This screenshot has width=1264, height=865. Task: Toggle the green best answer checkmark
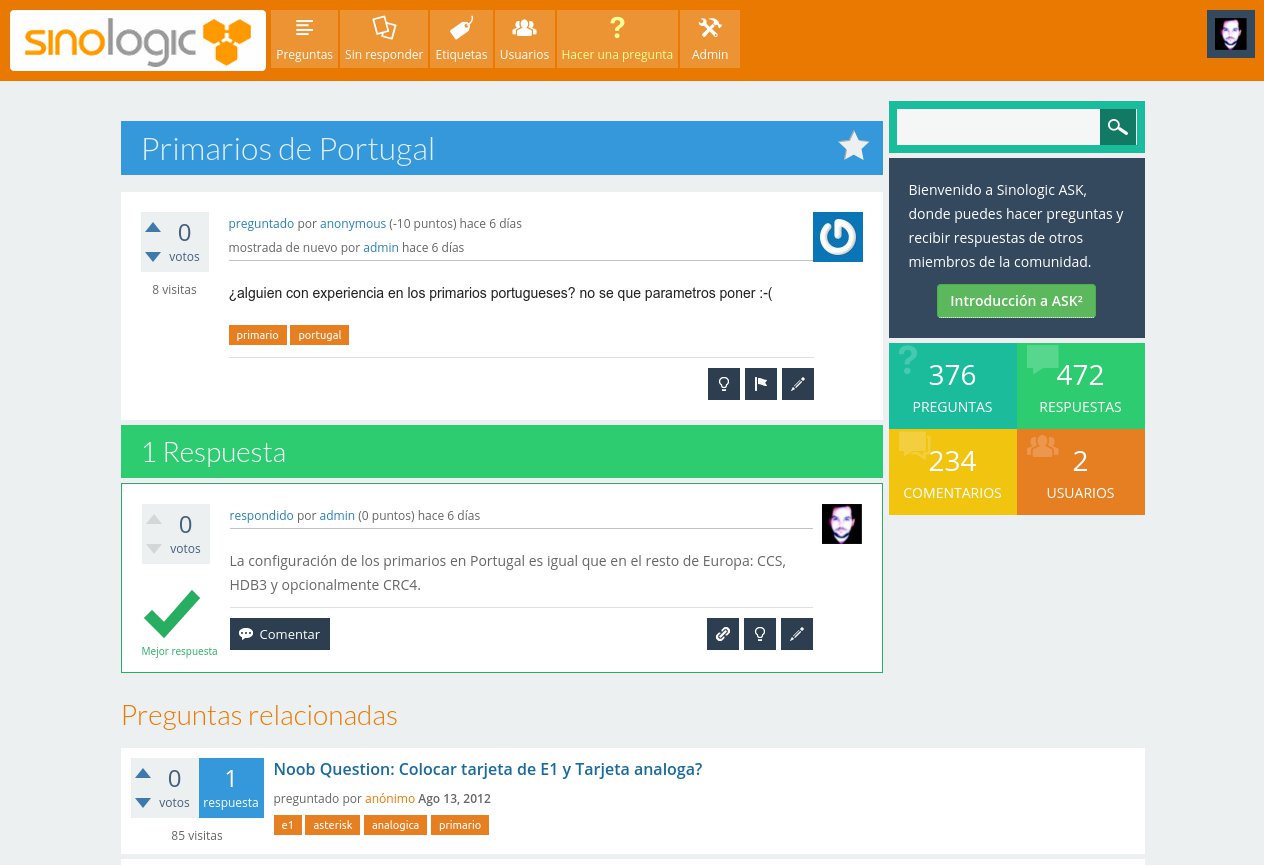pyautogui.click(x=172, y=614)
